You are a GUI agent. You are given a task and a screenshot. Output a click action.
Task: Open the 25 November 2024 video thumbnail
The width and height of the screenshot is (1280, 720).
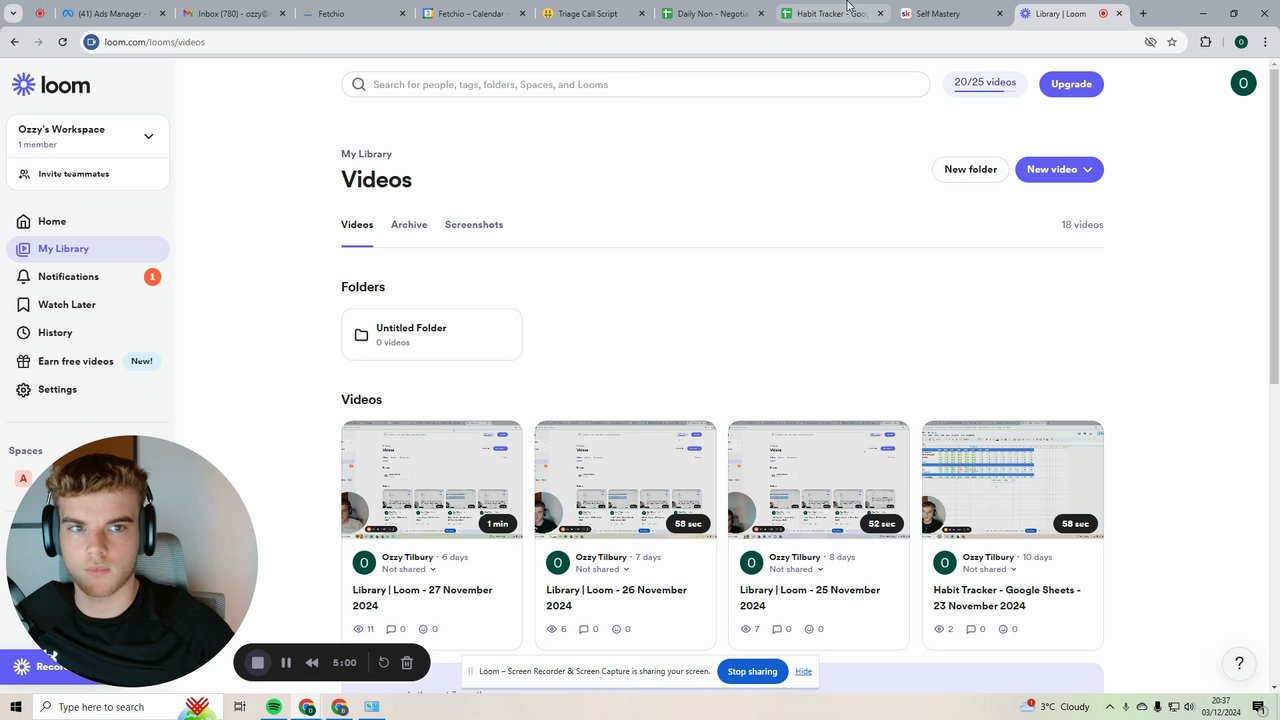819,480
